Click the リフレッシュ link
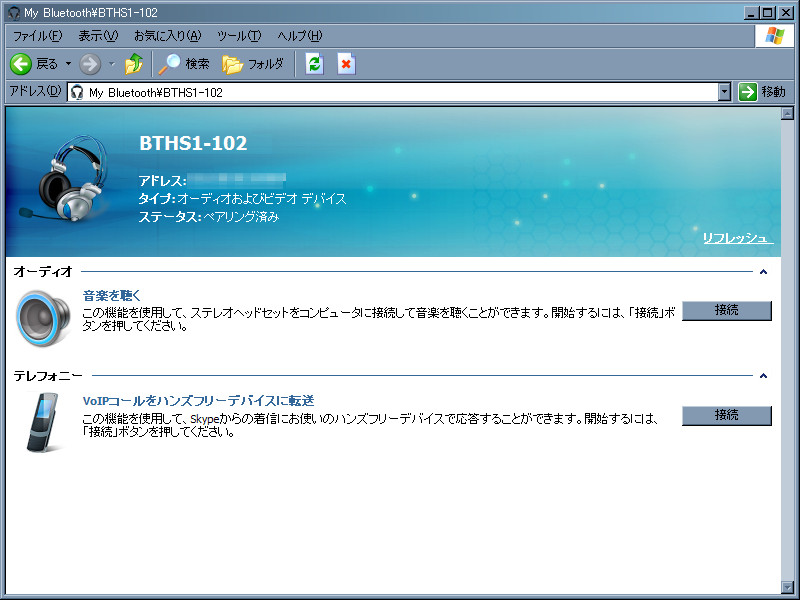The width and height of the screenshot is (800, 600). [738, 238]
